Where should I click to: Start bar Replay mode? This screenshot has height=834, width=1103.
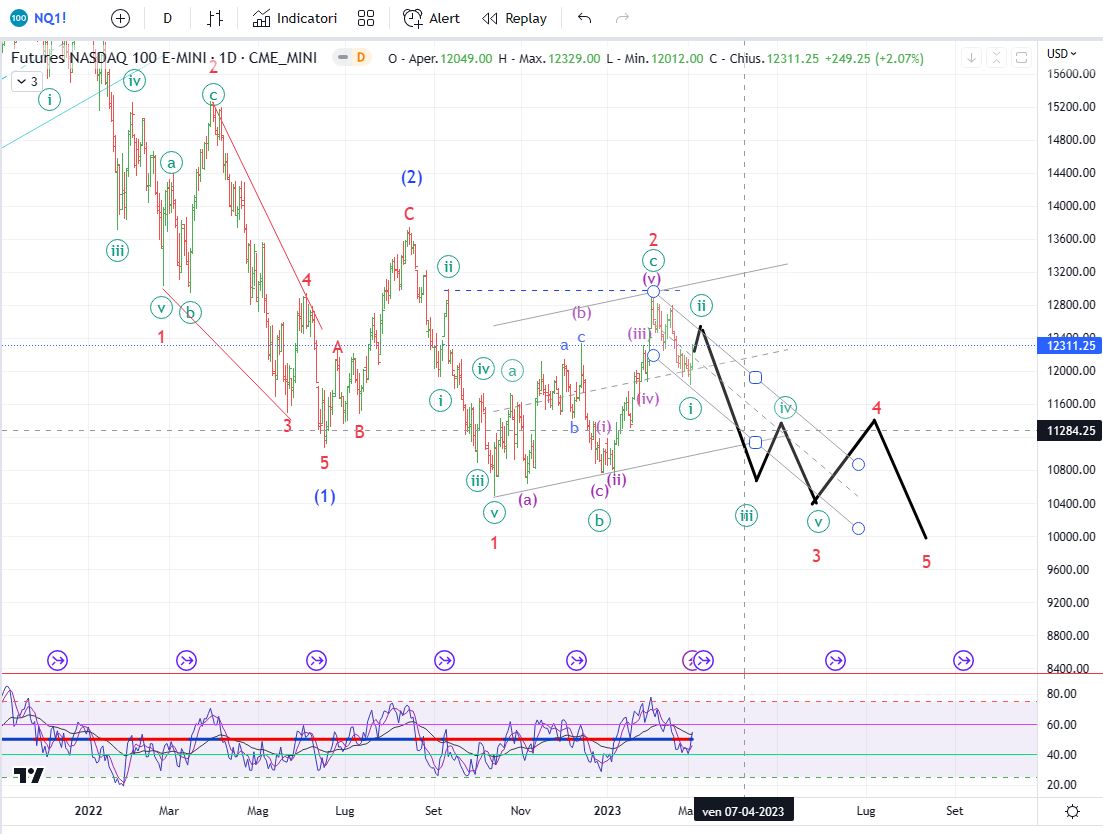point(514,18)
